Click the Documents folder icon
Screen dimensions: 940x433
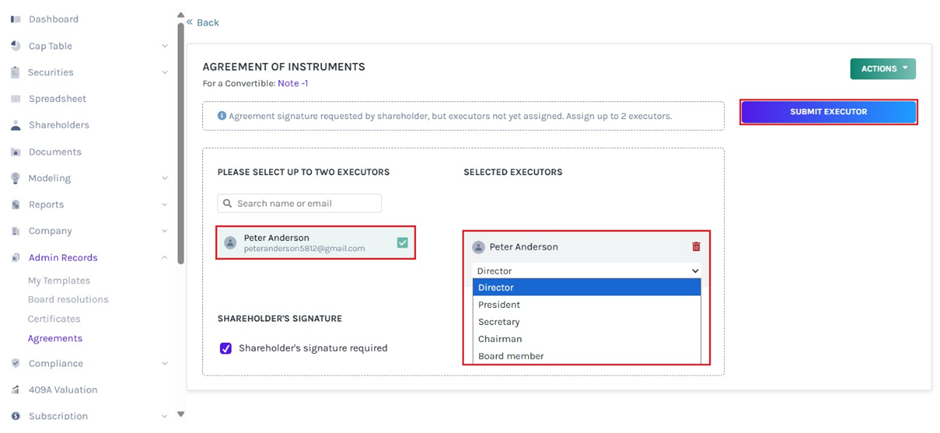coord(16,152)
